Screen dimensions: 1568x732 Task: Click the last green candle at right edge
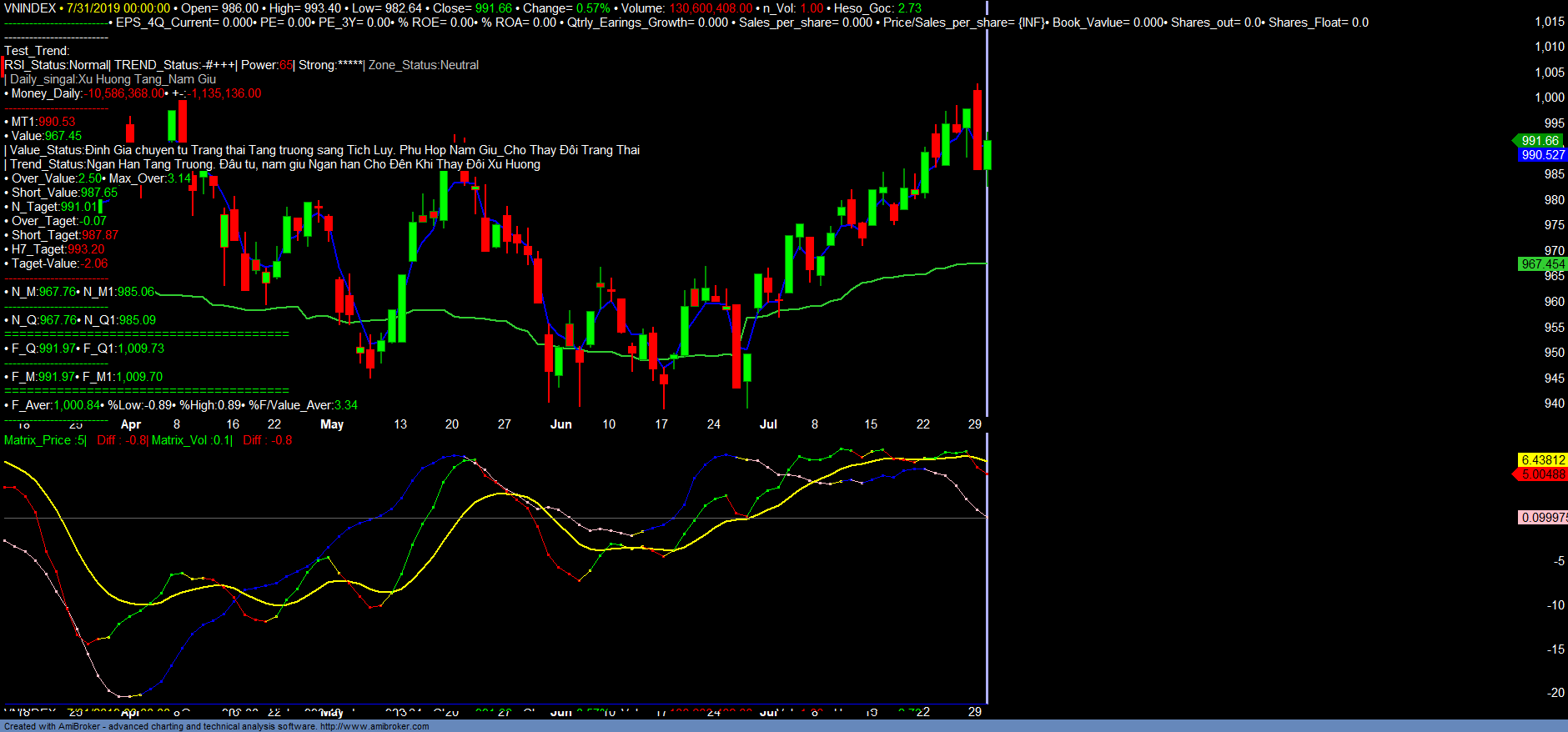click(988, 155)
